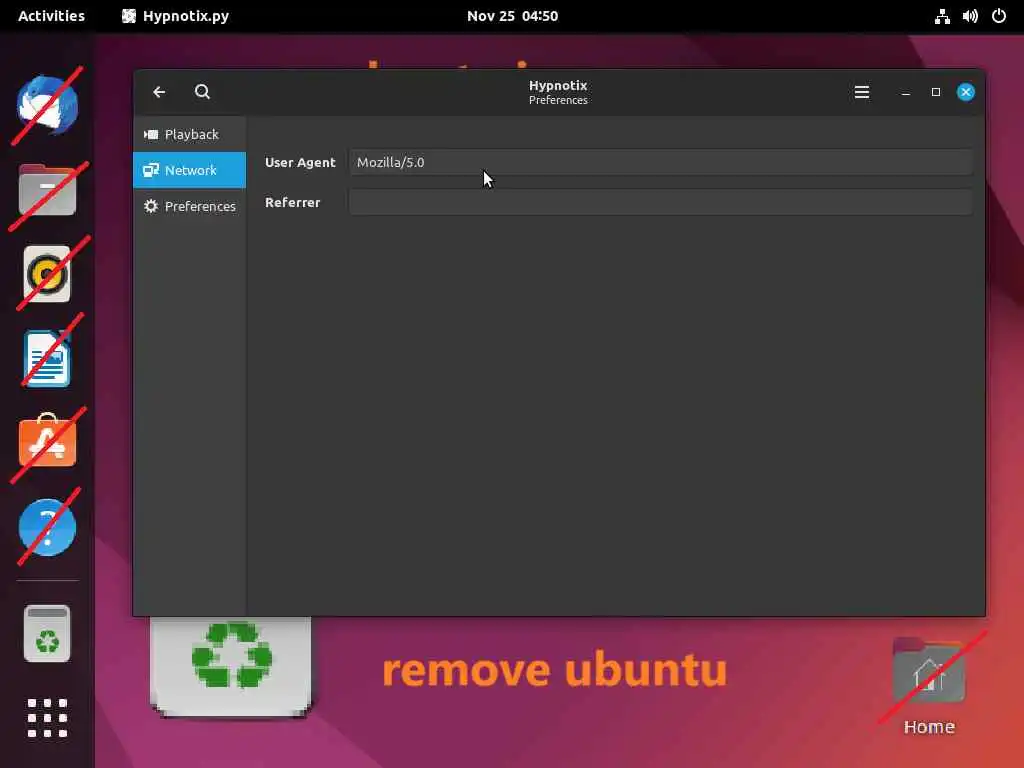This screenshot has height=768, width=1024.
Task: Click the User Agent input field
Action: click(660, 163)
